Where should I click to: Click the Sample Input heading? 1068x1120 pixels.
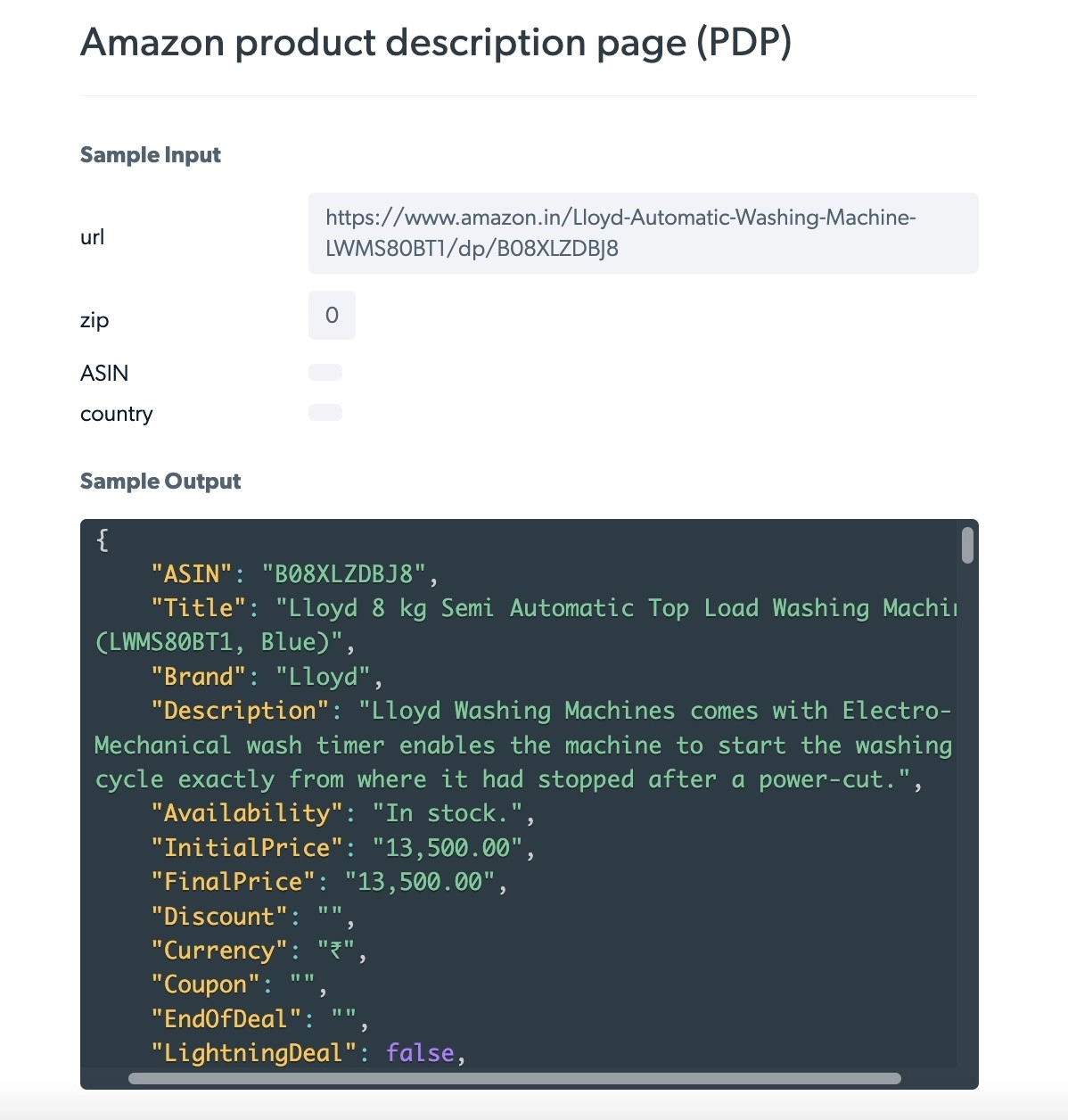[x=151, y=154]
